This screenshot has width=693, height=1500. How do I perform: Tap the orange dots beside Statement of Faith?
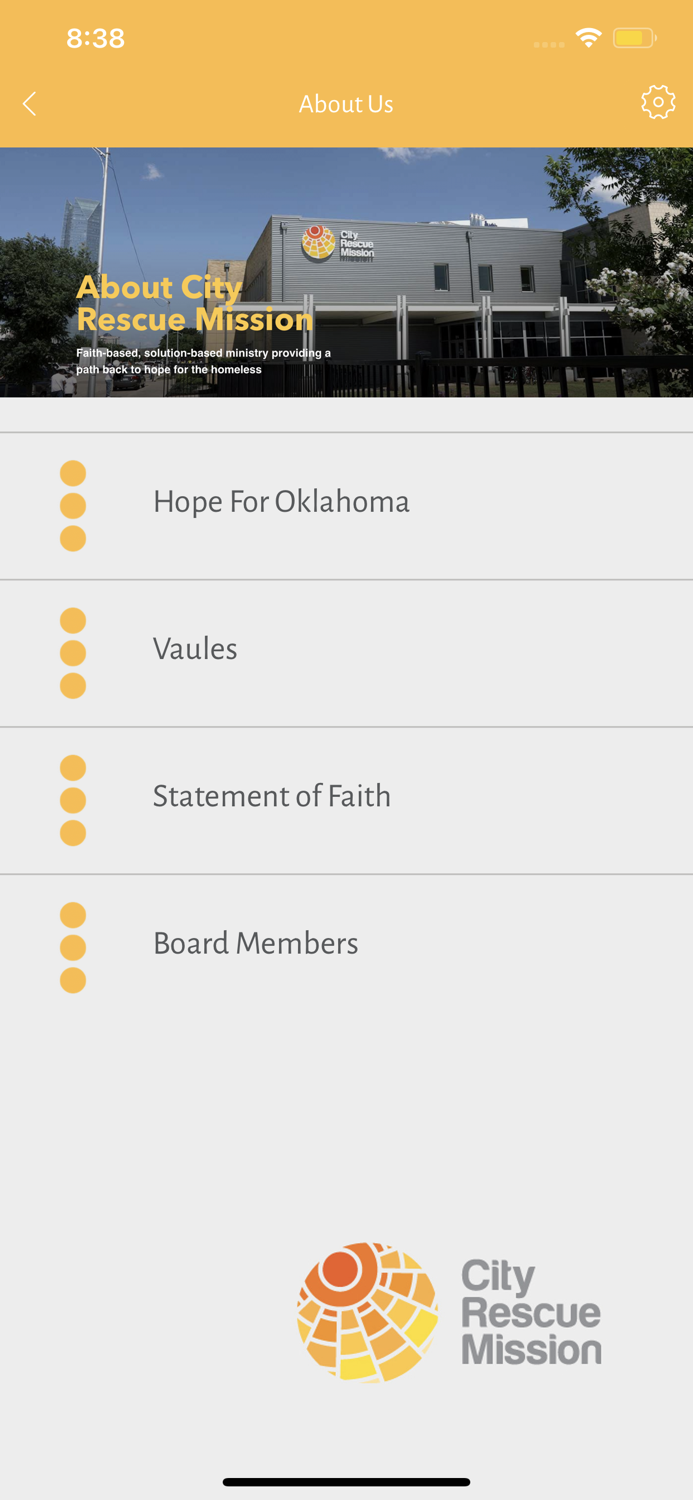(x=73, y=798)
